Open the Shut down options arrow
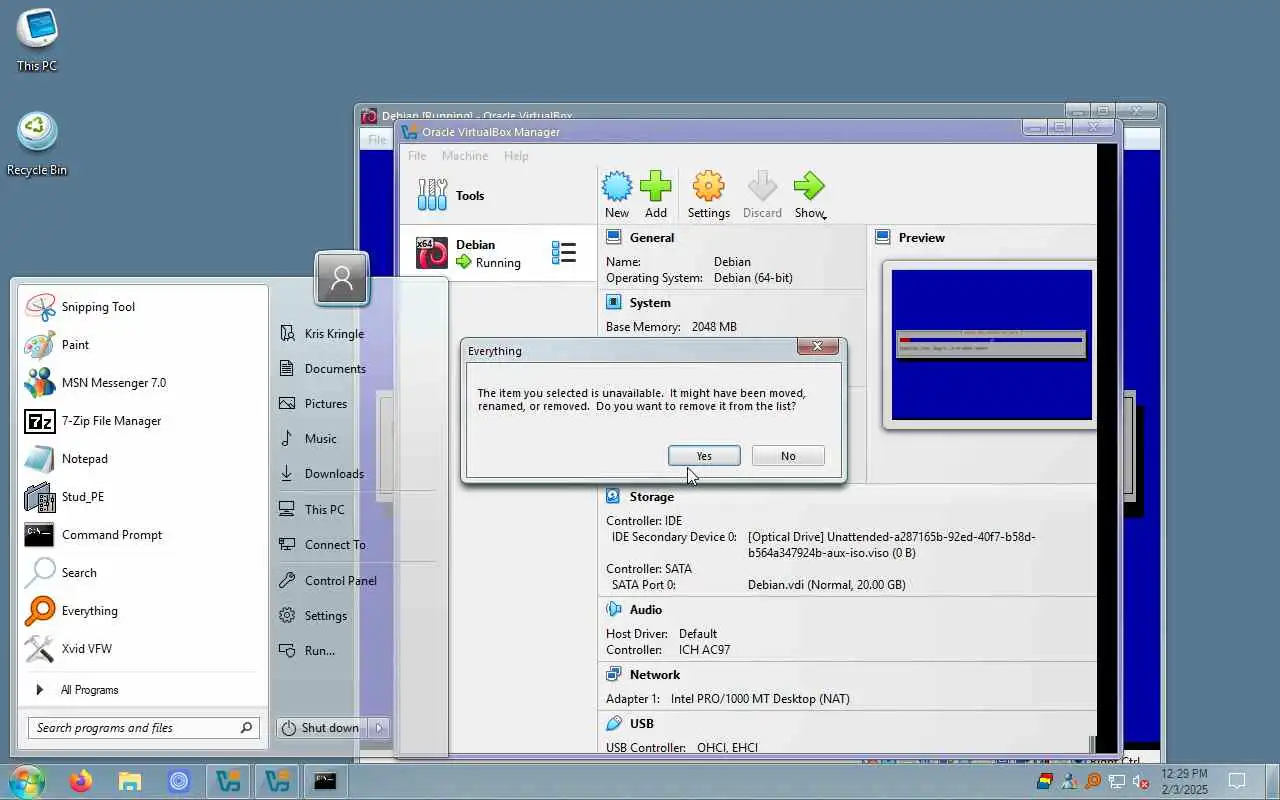1280x800 pixels. 380,728
